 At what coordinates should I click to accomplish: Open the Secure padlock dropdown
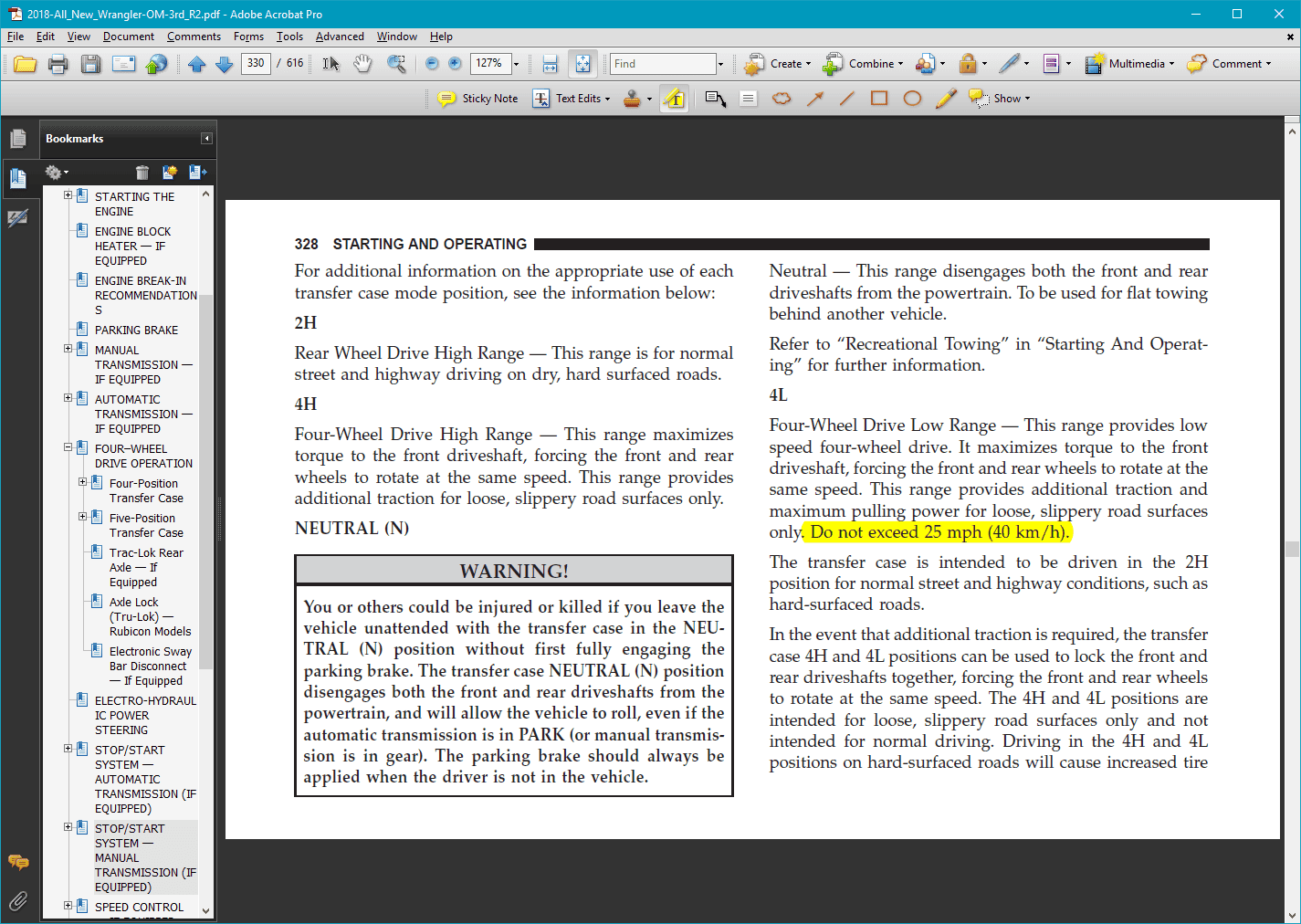tap(972, 64)
